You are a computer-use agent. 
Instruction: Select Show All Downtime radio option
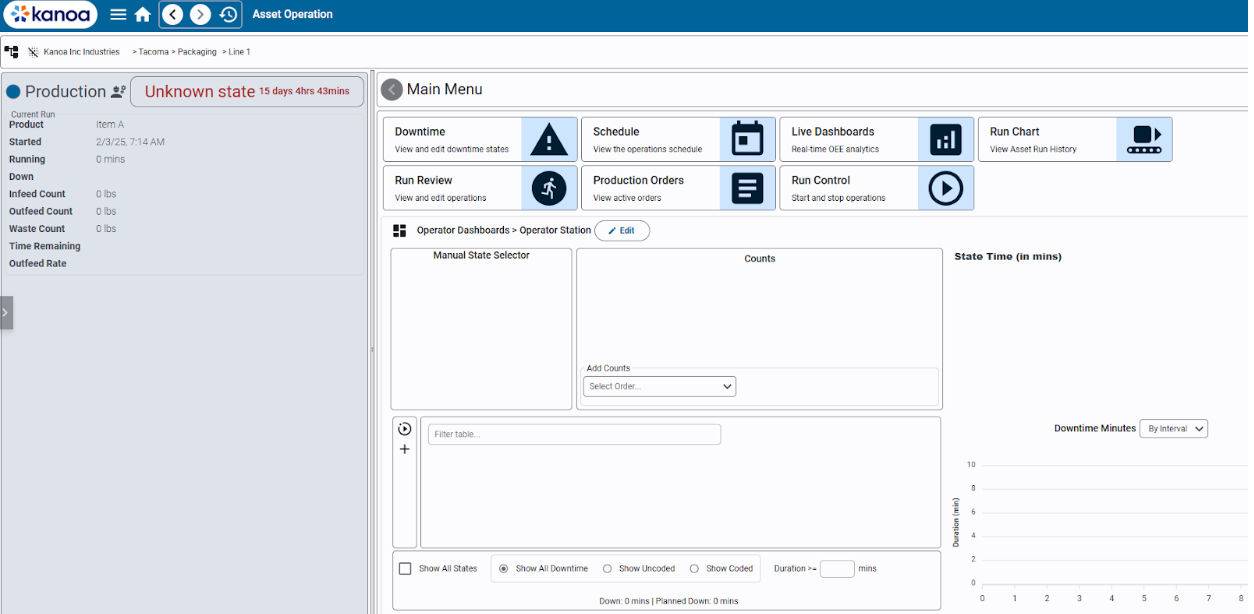(x=503, y=568)
